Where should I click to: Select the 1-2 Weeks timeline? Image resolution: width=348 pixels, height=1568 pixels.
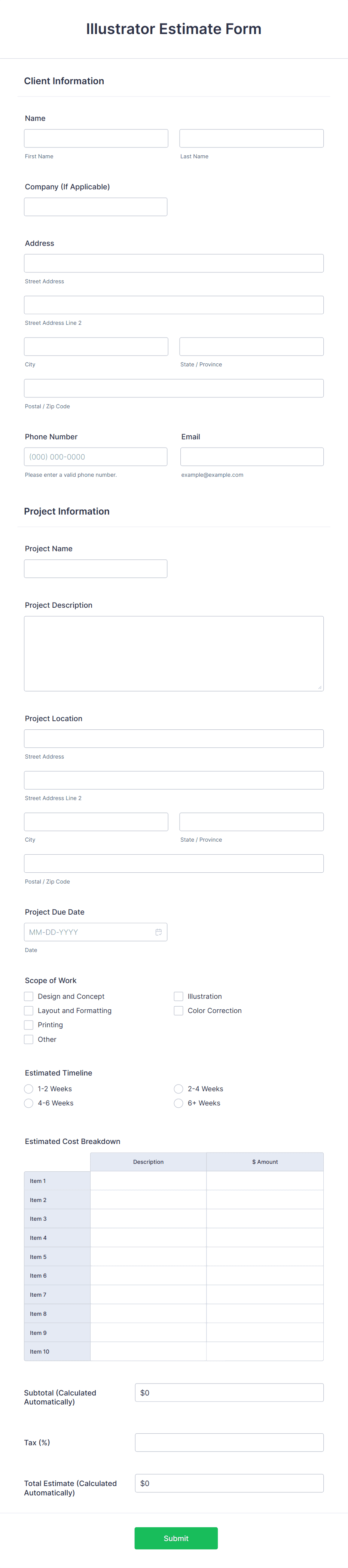(28, 1089)
